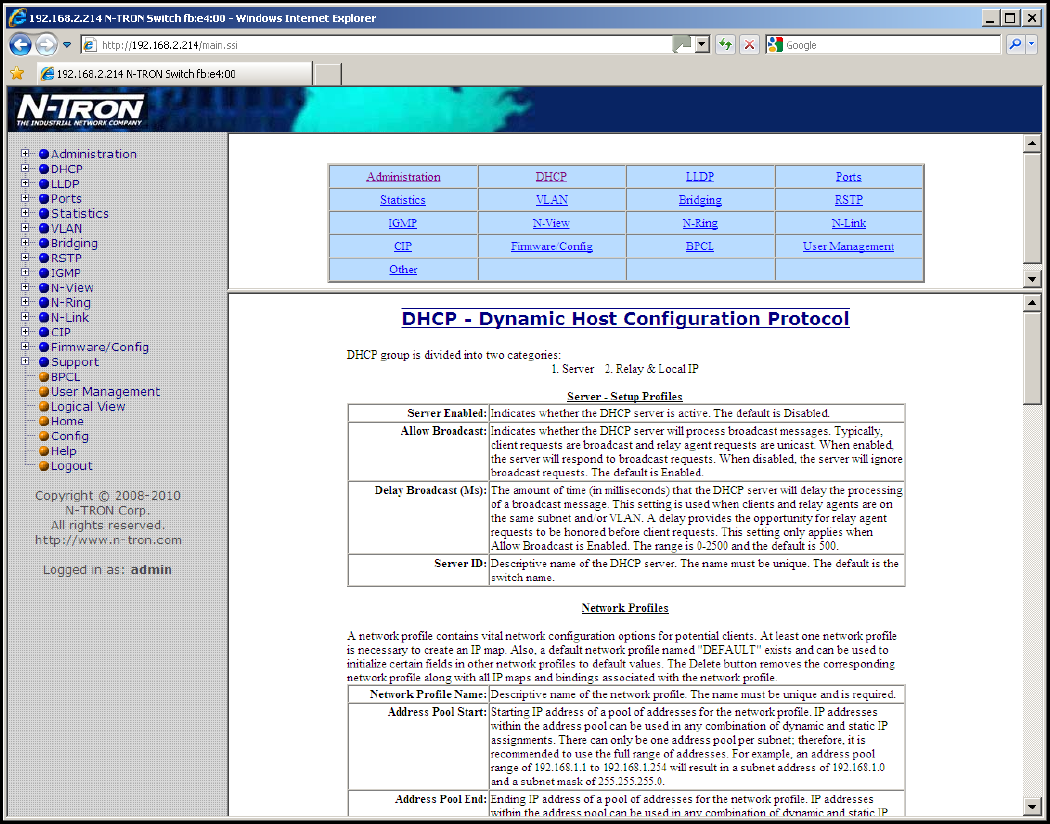Click the Other link in top table
Screen dimensions: 1050x824
point(403,269)
